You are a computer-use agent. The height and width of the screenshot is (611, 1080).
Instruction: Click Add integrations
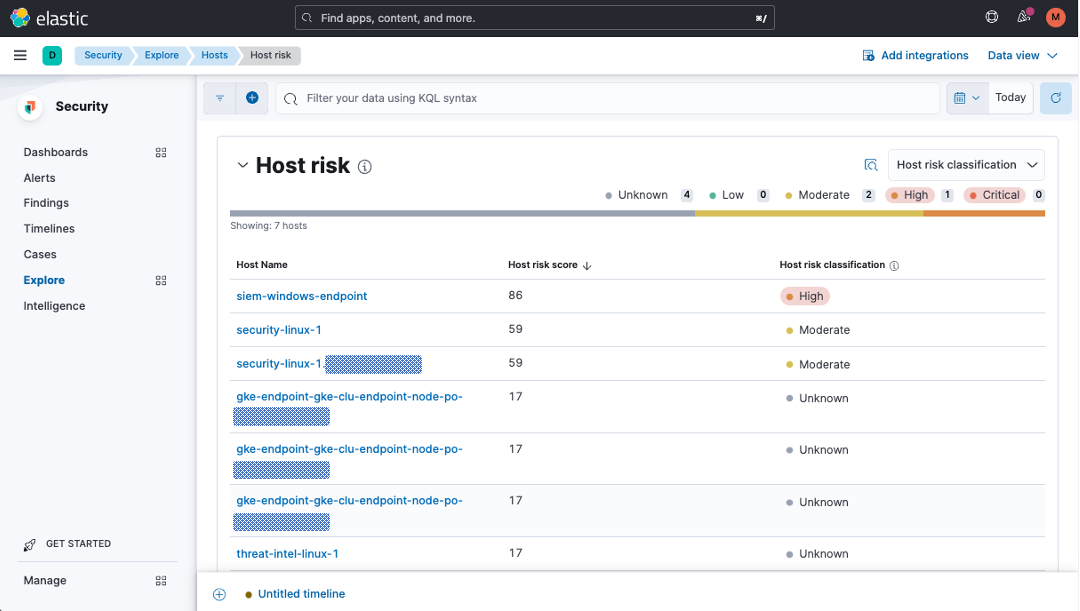coord(915,55)
